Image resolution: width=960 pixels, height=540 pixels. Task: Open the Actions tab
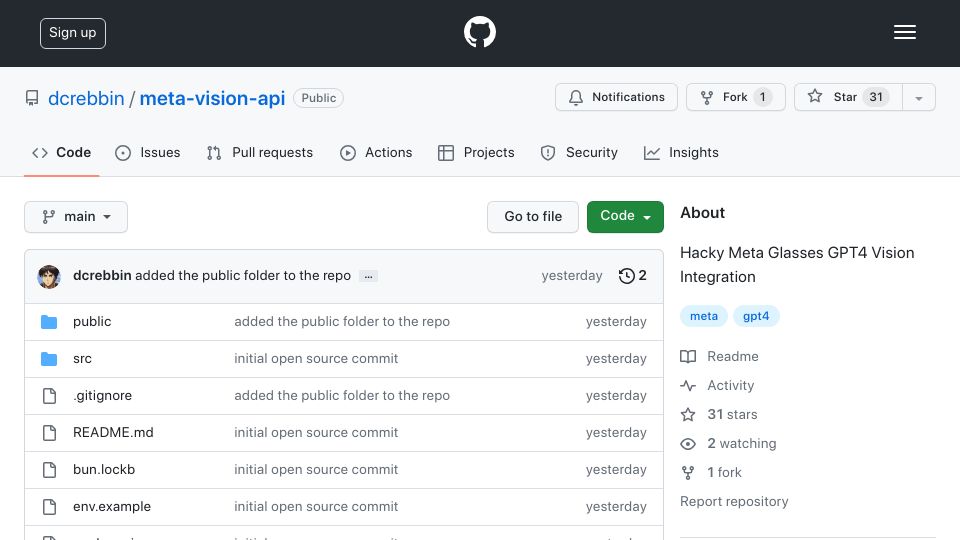(376, 152)
